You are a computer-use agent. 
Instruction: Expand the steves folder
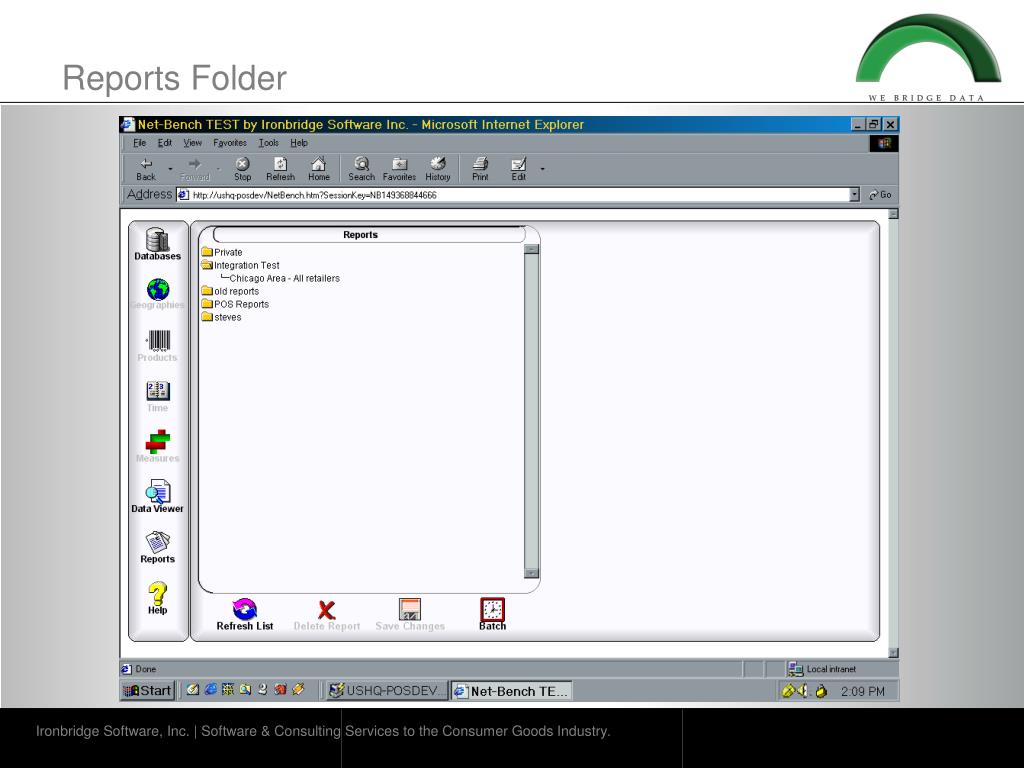click(x=221, y=317)
